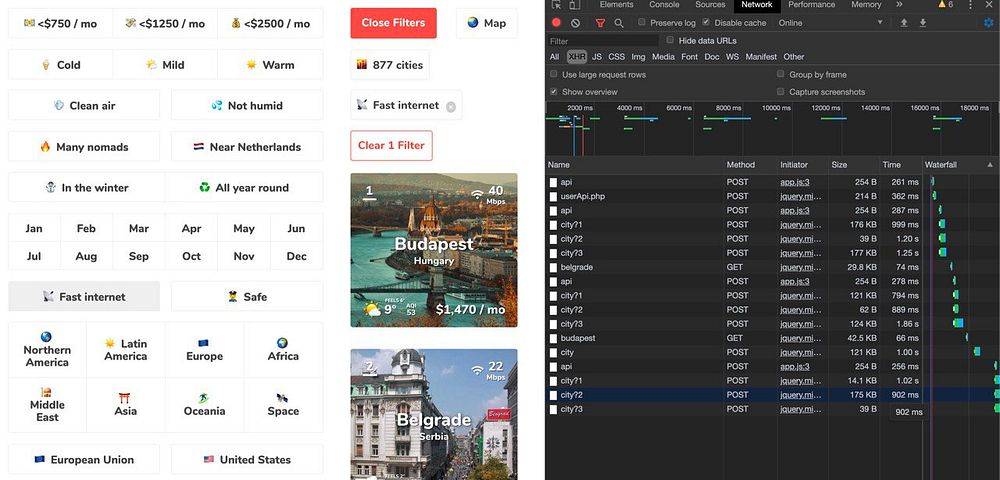Select the <$1250 / mo budget filter
This screenshot has width=1000, height=480.
coord(165,24)
